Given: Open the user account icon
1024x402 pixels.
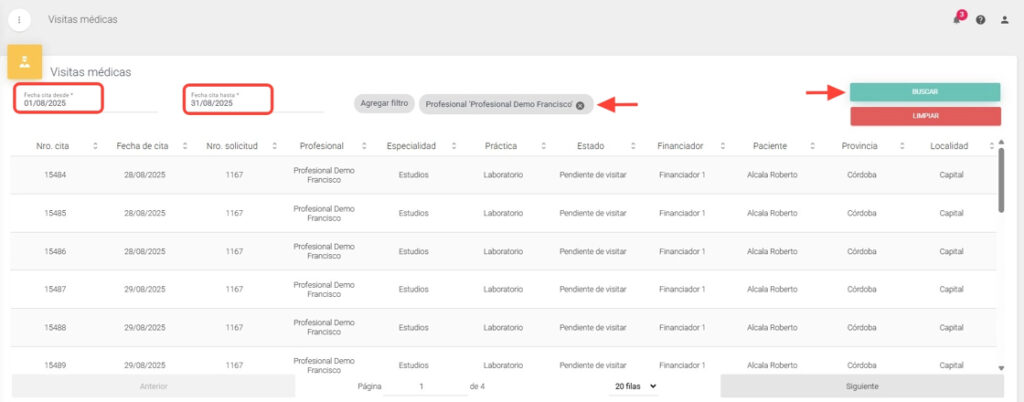Looking at the screenshot, I should pos(1005,20).
